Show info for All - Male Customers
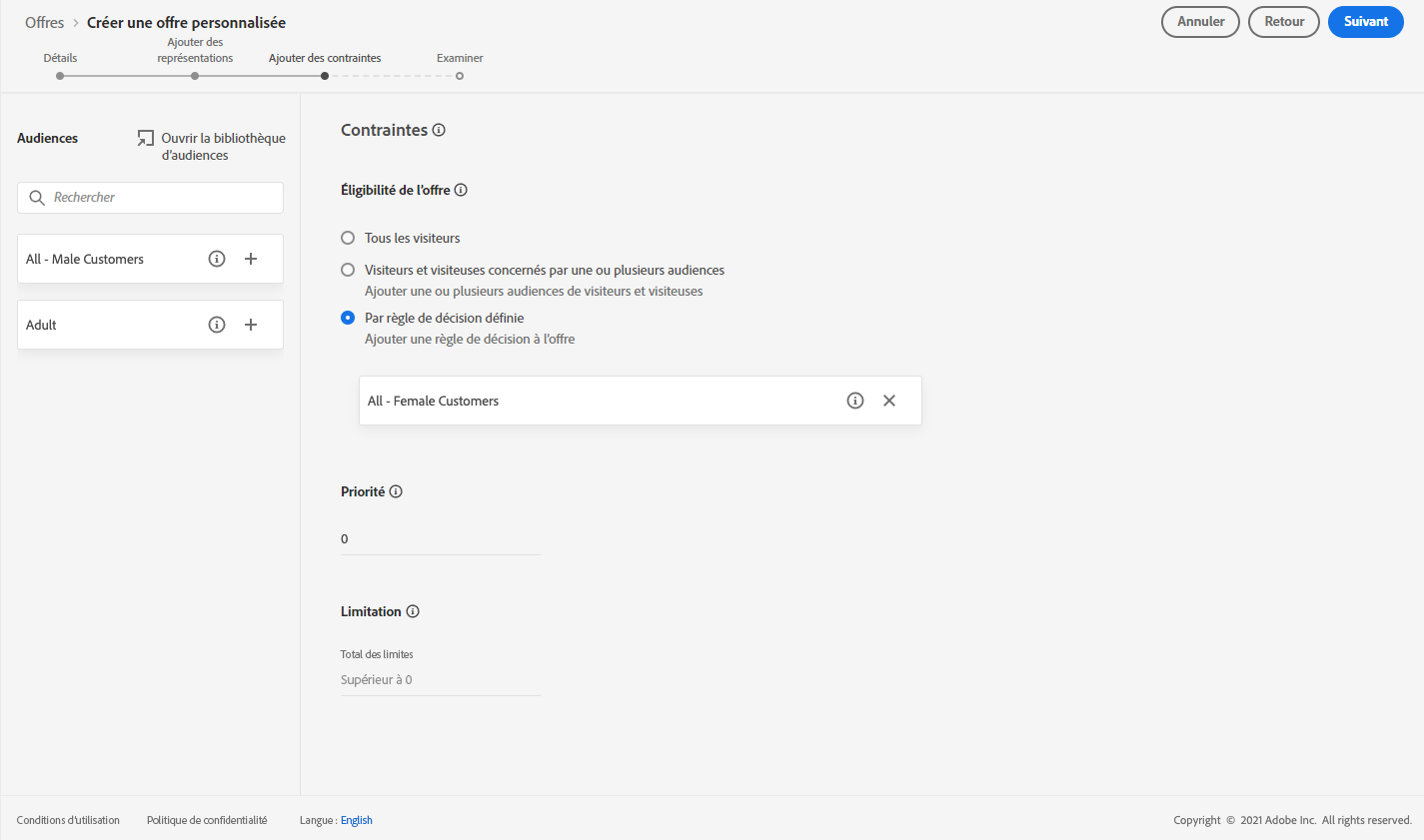The width and height of the screenshot is (1424, 840). pos(217,259)
